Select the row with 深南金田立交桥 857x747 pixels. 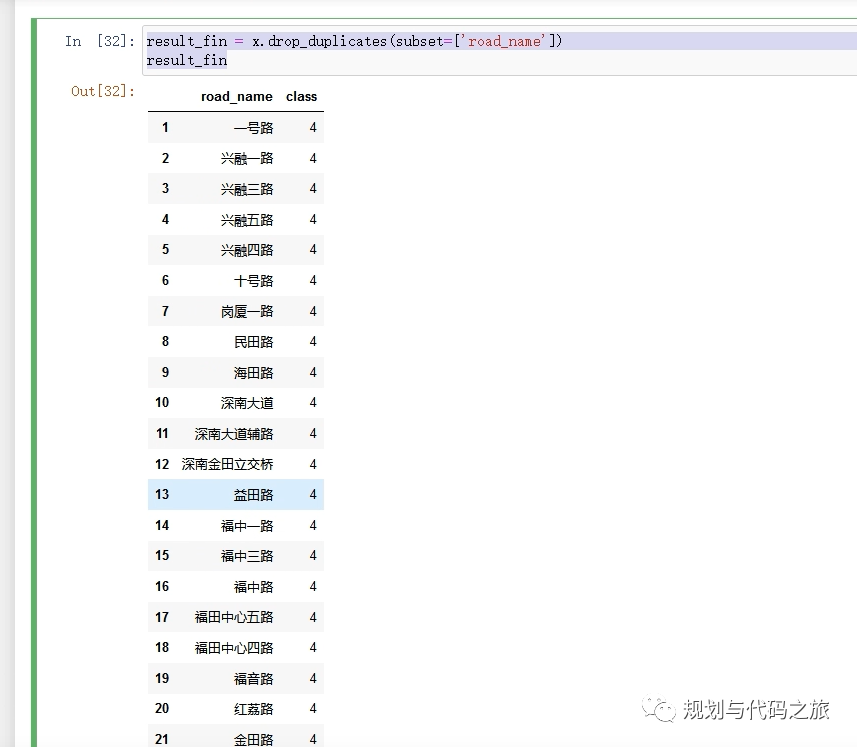tap(236, 464)
